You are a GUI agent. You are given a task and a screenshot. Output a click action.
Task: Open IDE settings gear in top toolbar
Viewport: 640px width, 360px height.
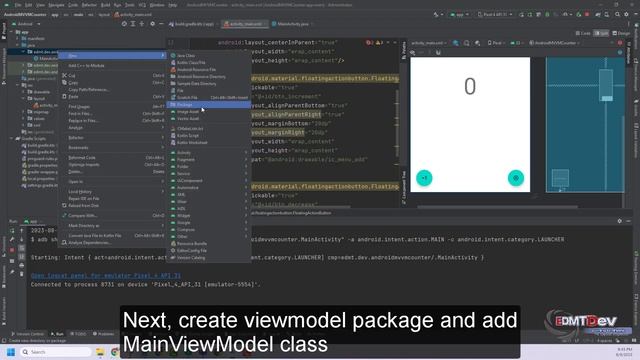click(x=626, y=14)
